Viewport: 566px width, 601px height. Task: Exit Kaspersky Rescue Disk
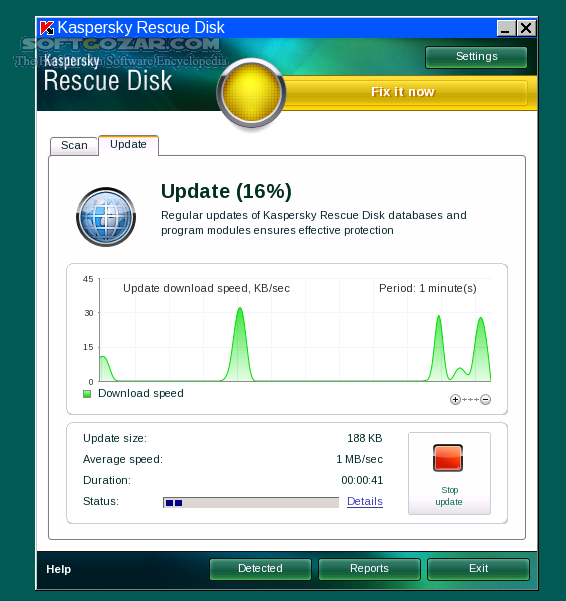pos(478,569)
